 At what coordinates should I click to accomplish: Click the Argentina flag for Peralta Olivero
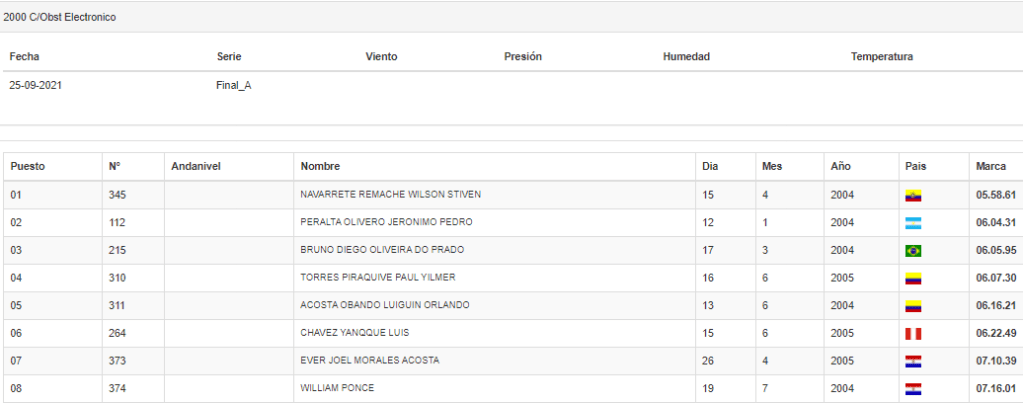(912, 222)
